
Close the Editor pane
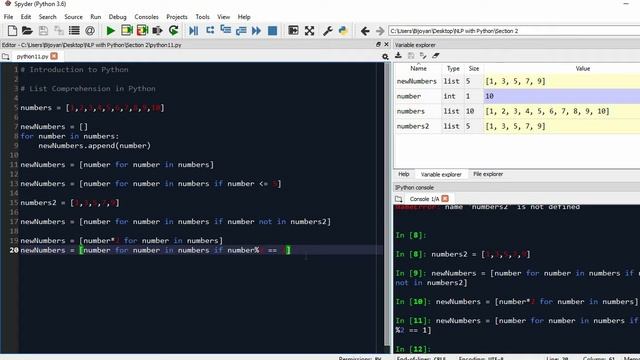[x=386, y=44]
